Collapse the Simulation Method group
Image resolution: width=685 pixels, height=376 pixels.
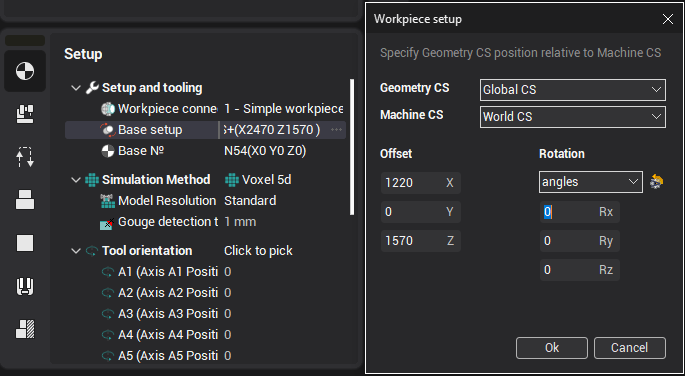tap(76, 180)
